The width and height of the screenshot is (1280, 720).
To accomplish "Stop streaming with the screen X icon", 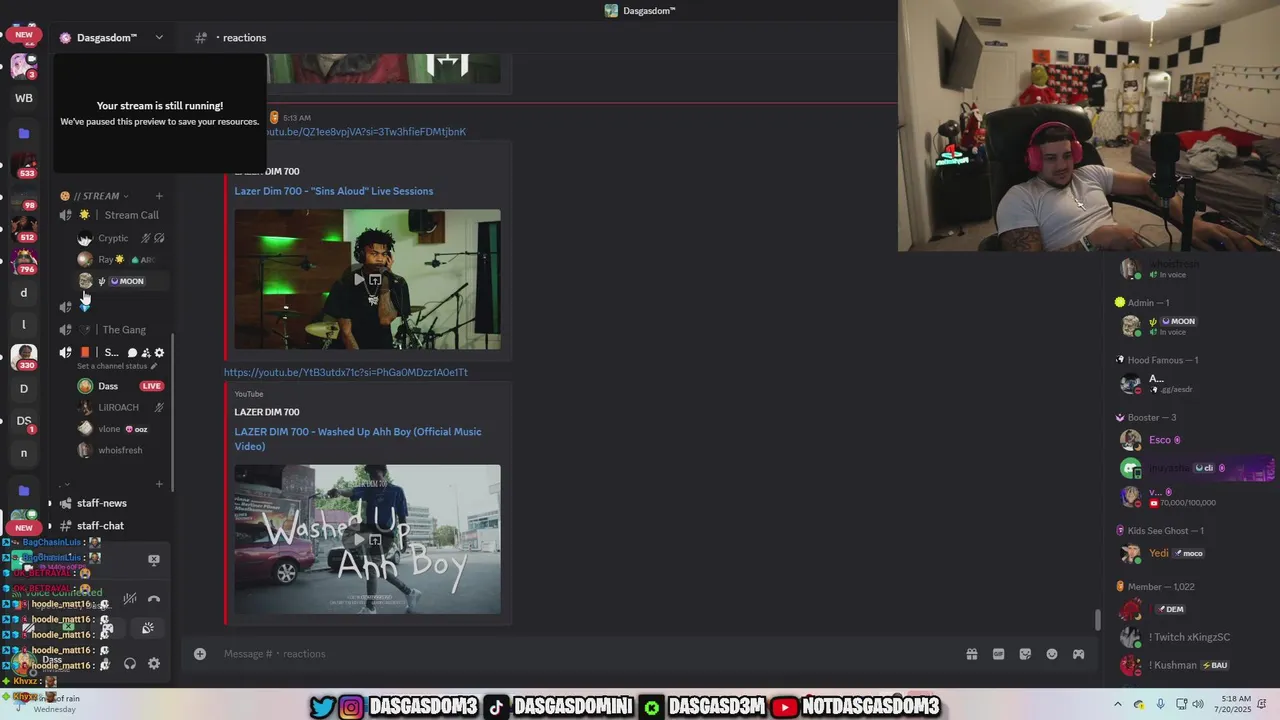I will tap(154, 560).
